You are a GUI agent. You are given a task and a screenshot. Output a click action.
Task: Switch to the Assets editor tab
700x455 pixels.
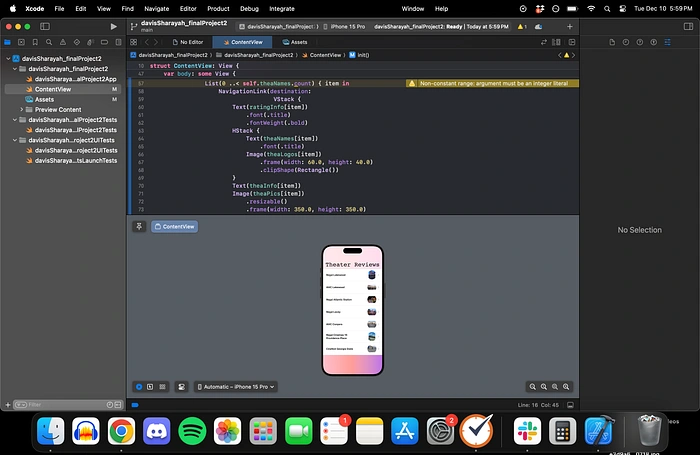[293, 42]
